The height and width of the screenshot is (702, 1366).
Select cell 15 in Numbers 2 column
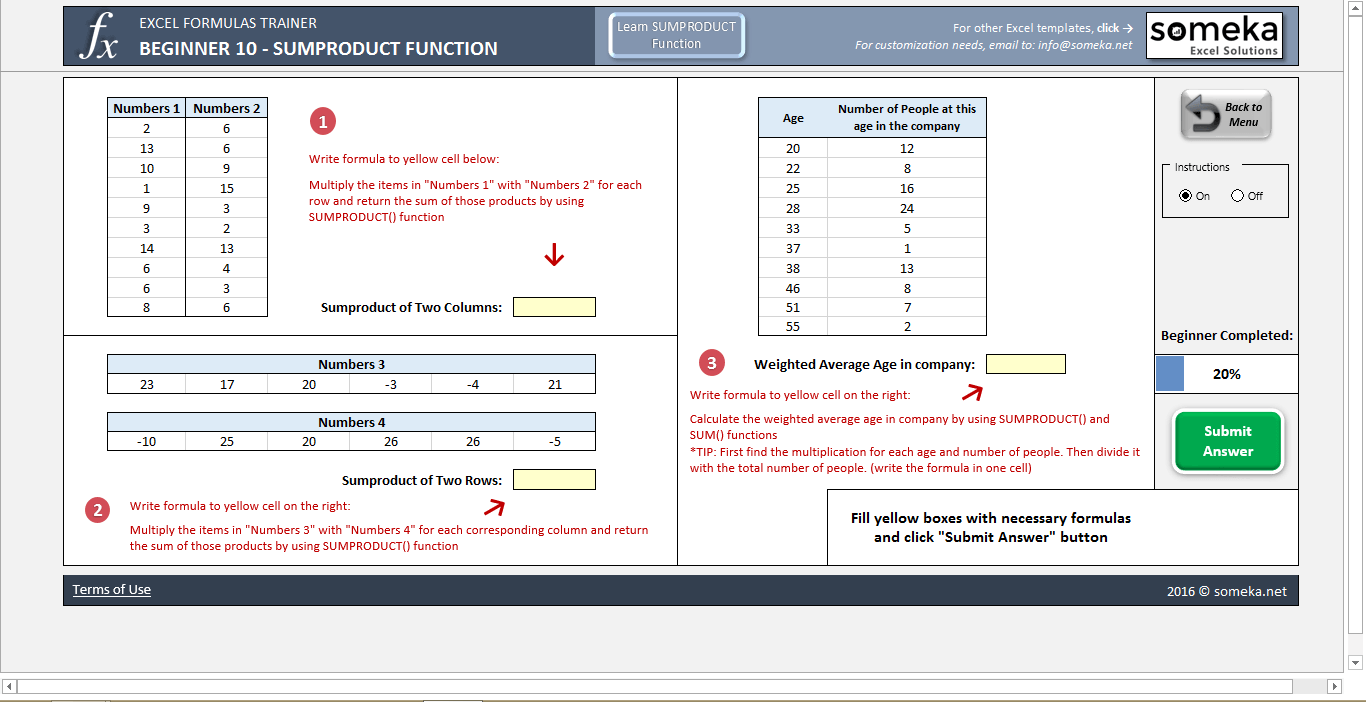coord(227,188)
